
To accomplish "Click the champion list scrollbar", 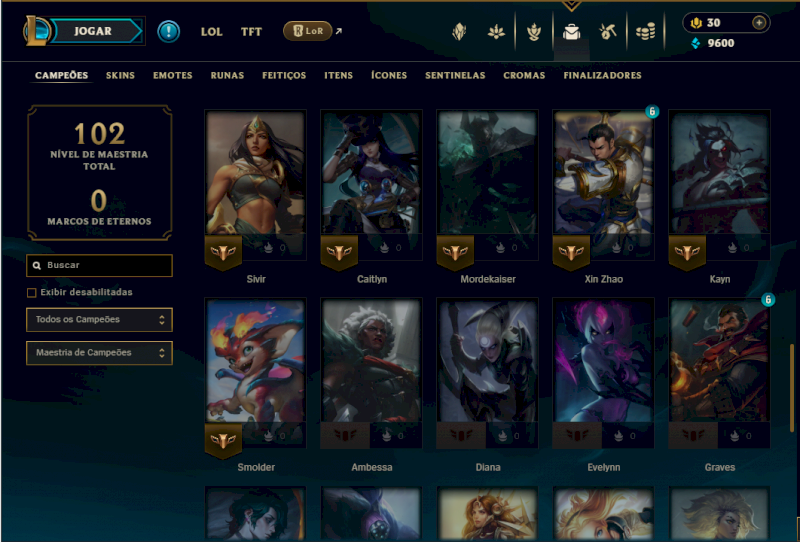I will pos(792,388).
